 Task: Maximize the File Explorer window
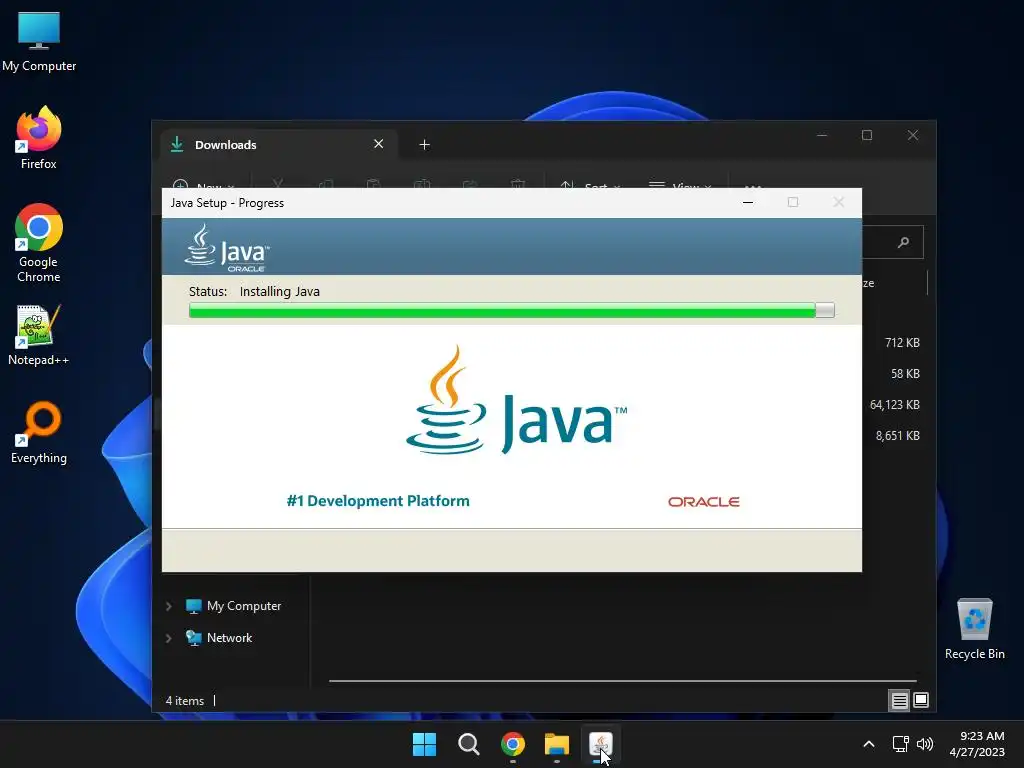[x=867, y=135]
